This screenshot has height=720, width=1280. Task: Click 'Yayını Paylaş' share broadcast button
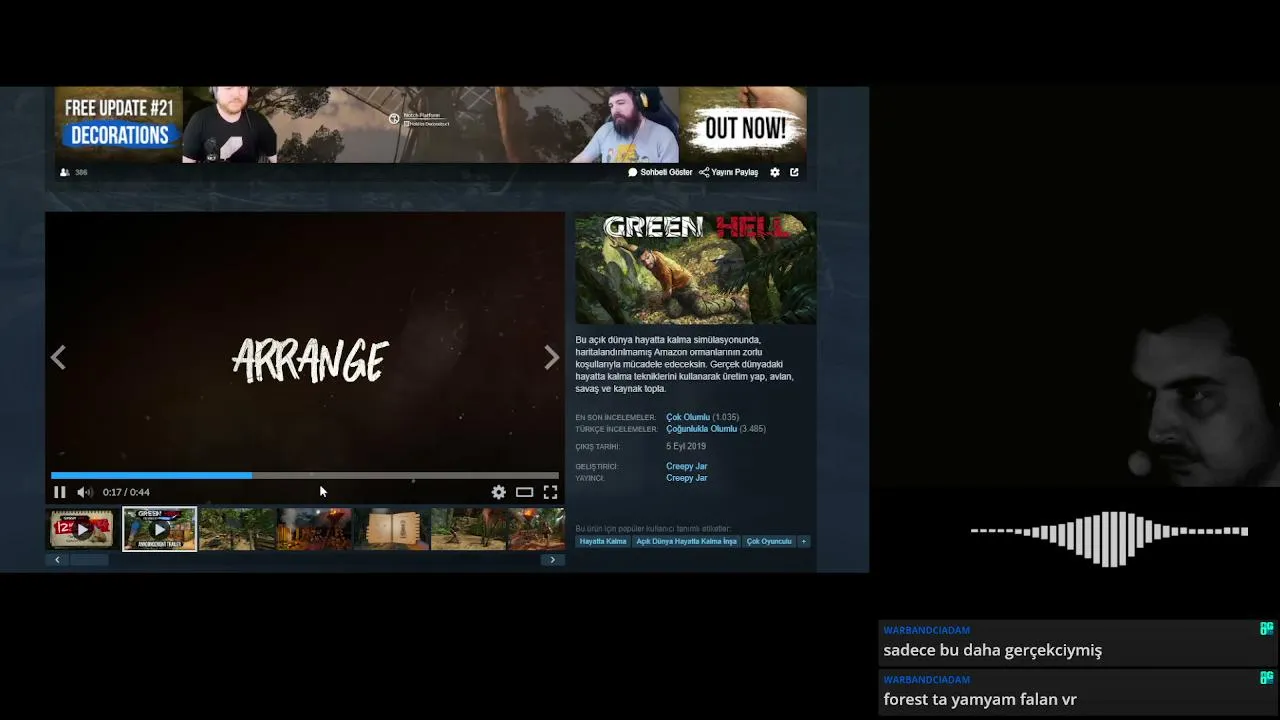coord(728,172)
